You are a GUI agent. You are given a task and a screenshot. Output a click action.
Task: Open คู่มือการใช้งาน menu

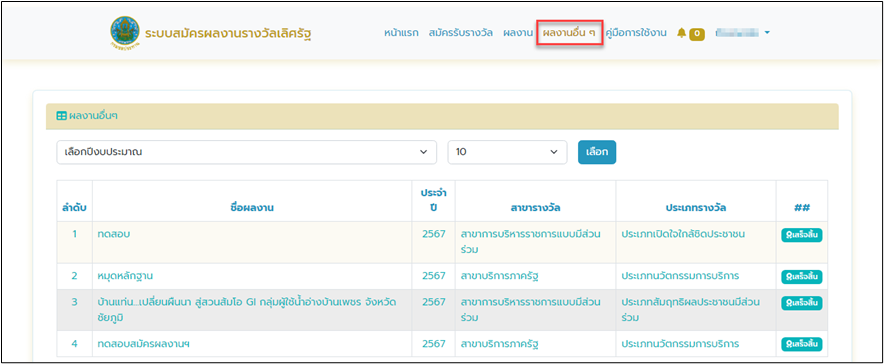point(636,33)
